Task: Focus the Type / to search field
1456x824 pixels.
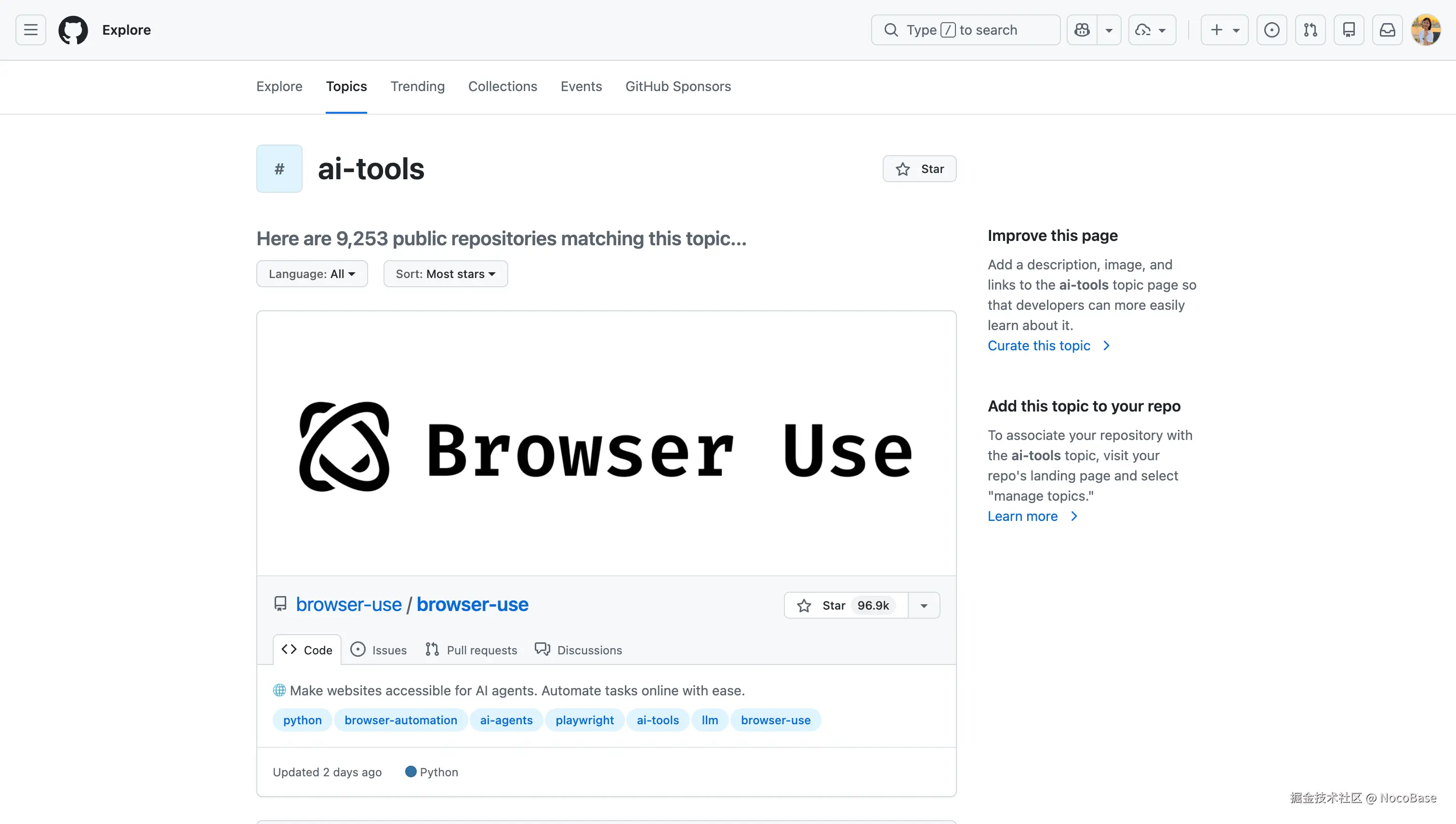Action: 965,30
